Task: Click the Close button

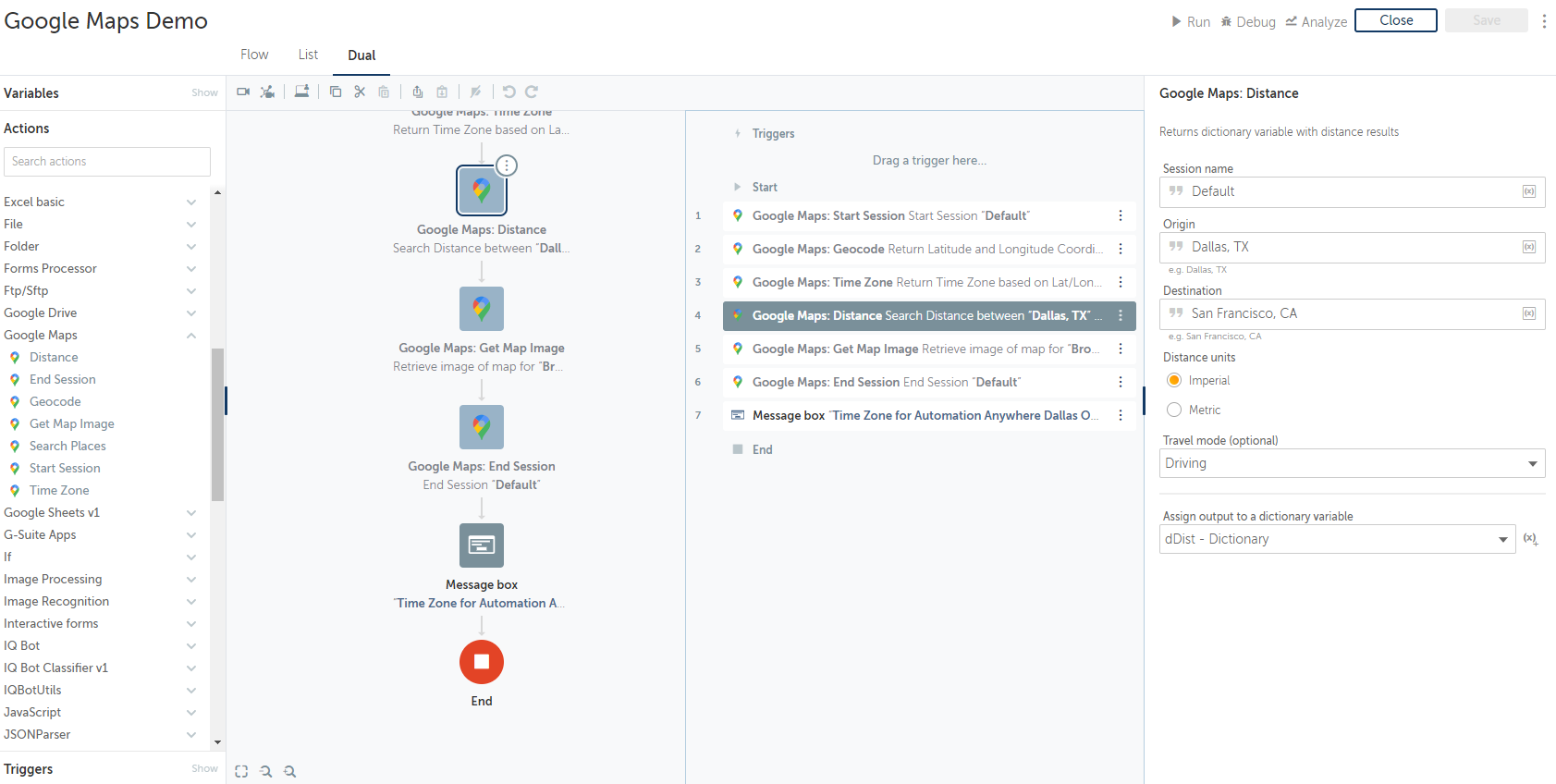Action: tap(1395, 20)
